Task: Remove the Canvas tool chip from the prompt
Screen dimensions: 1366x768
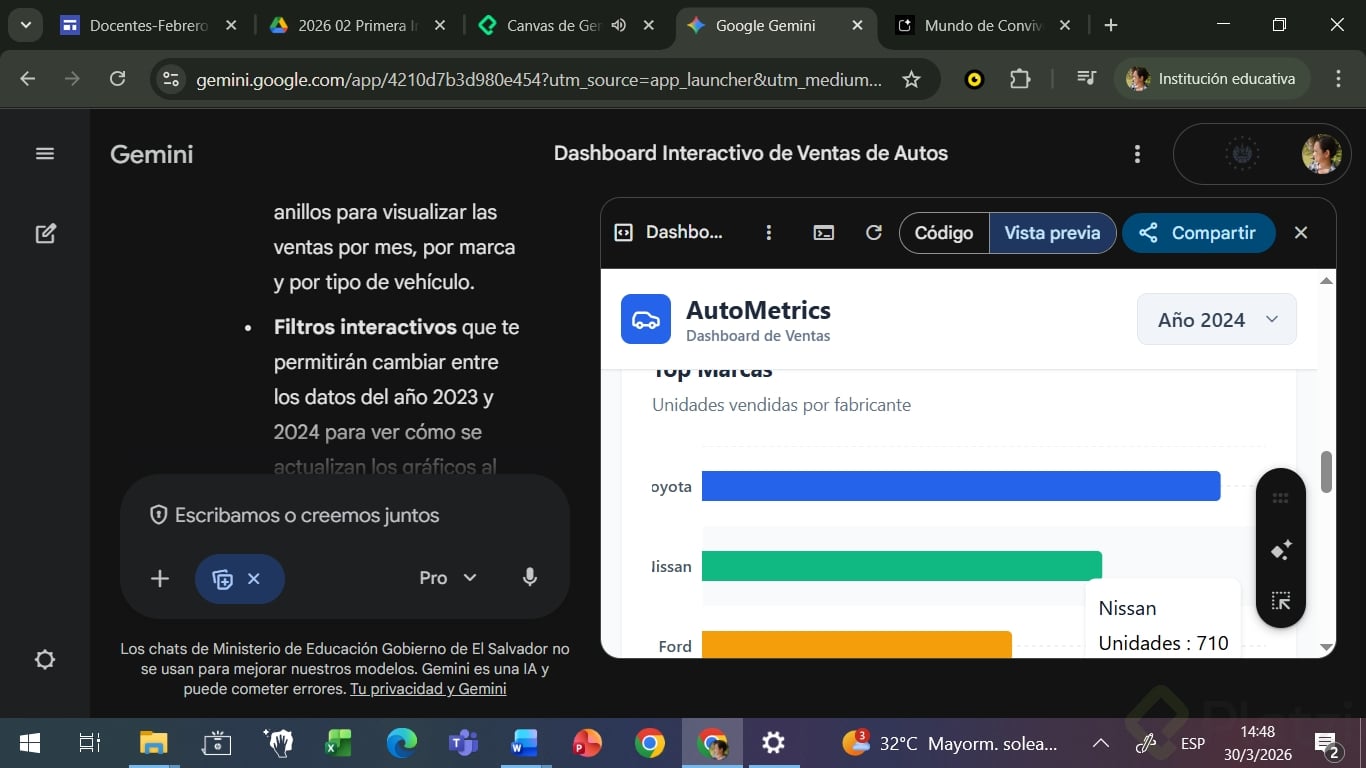Action: (254, 579)
